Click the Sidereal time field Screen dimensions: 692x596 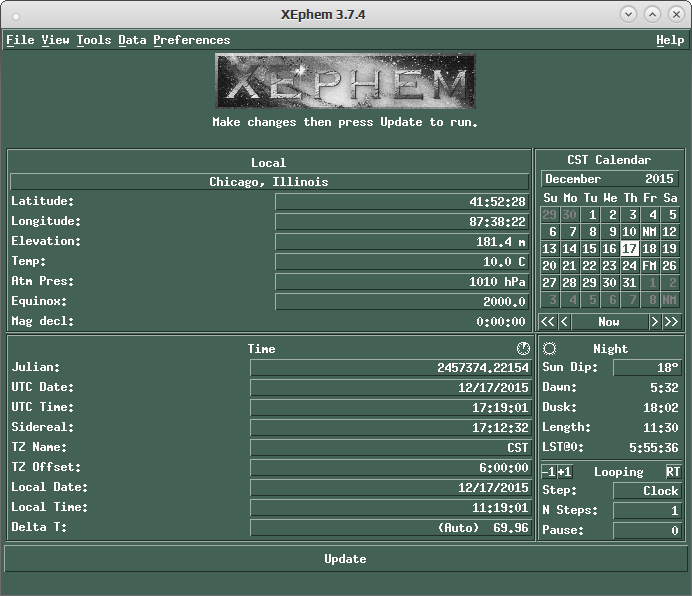pos(391,427)
